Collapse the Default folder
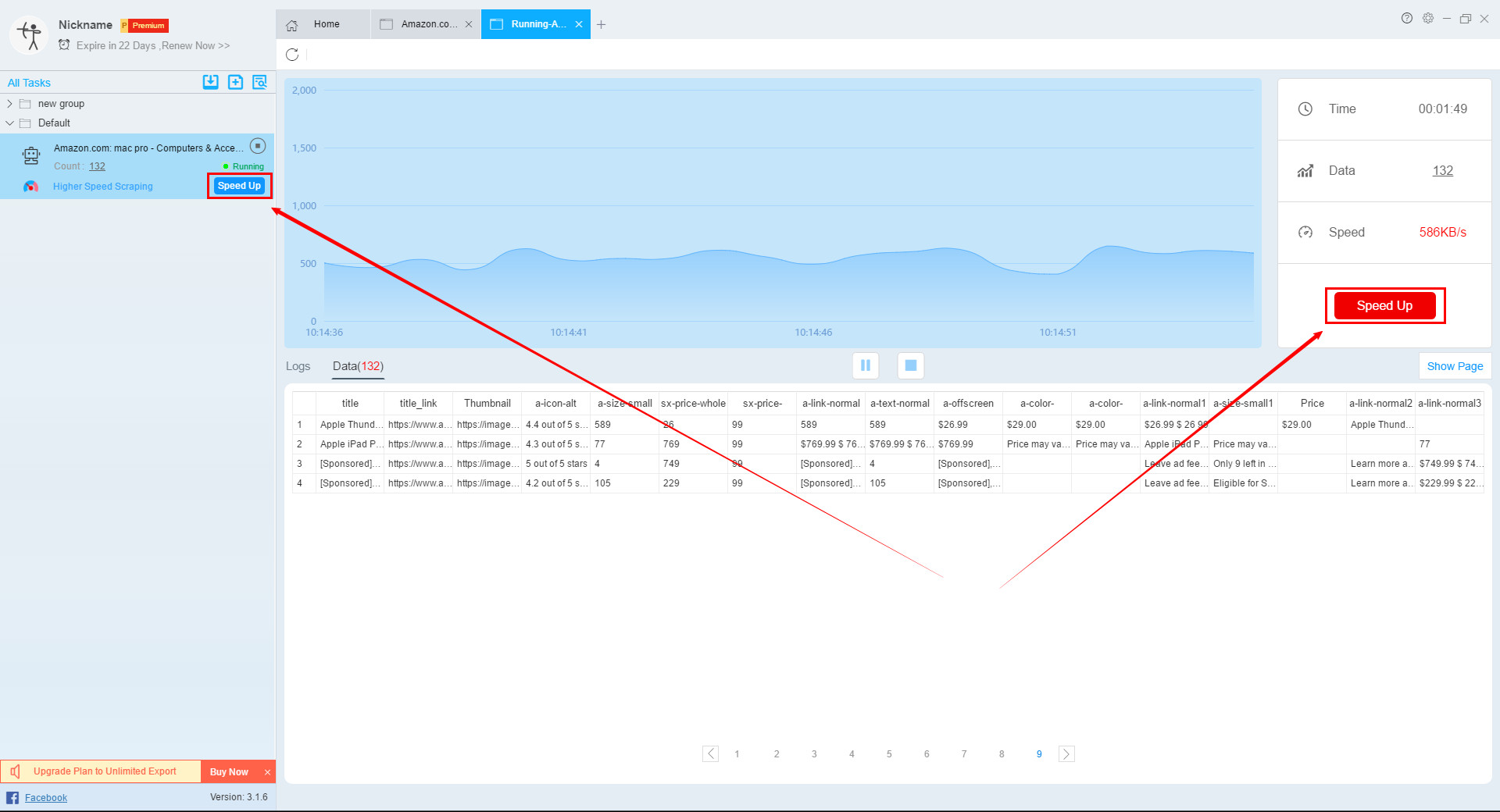 [x=9, y=123]
